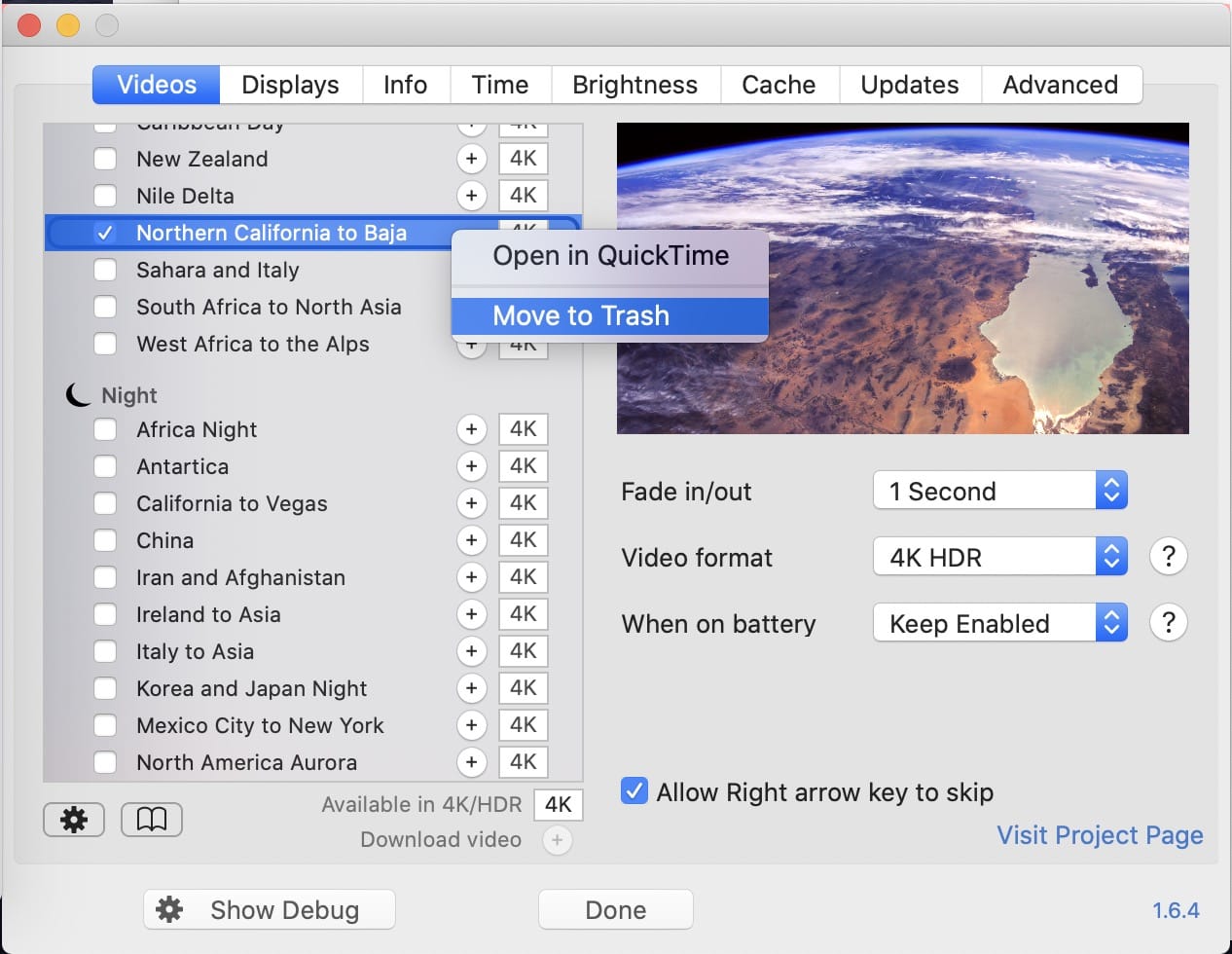Click plus download icon for Antartica

(x=472, y=466)
